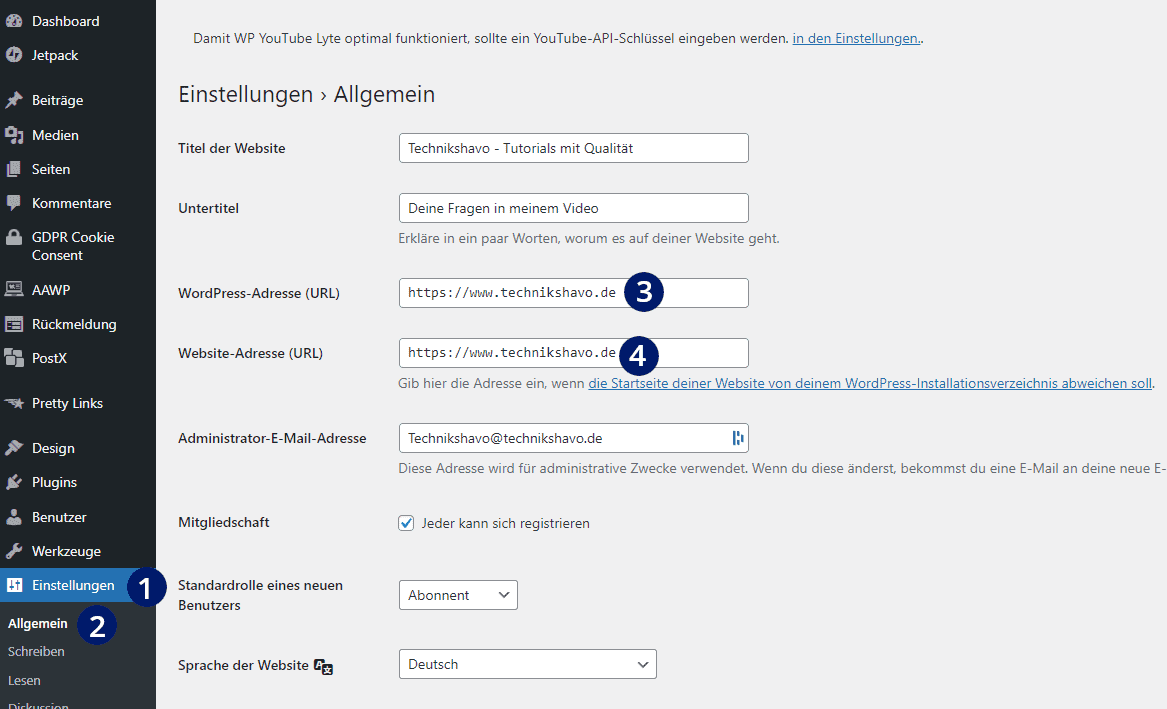Click the Untertitel input field
The height and width of the screenshot is (709, 1167).
pos(573,208)
